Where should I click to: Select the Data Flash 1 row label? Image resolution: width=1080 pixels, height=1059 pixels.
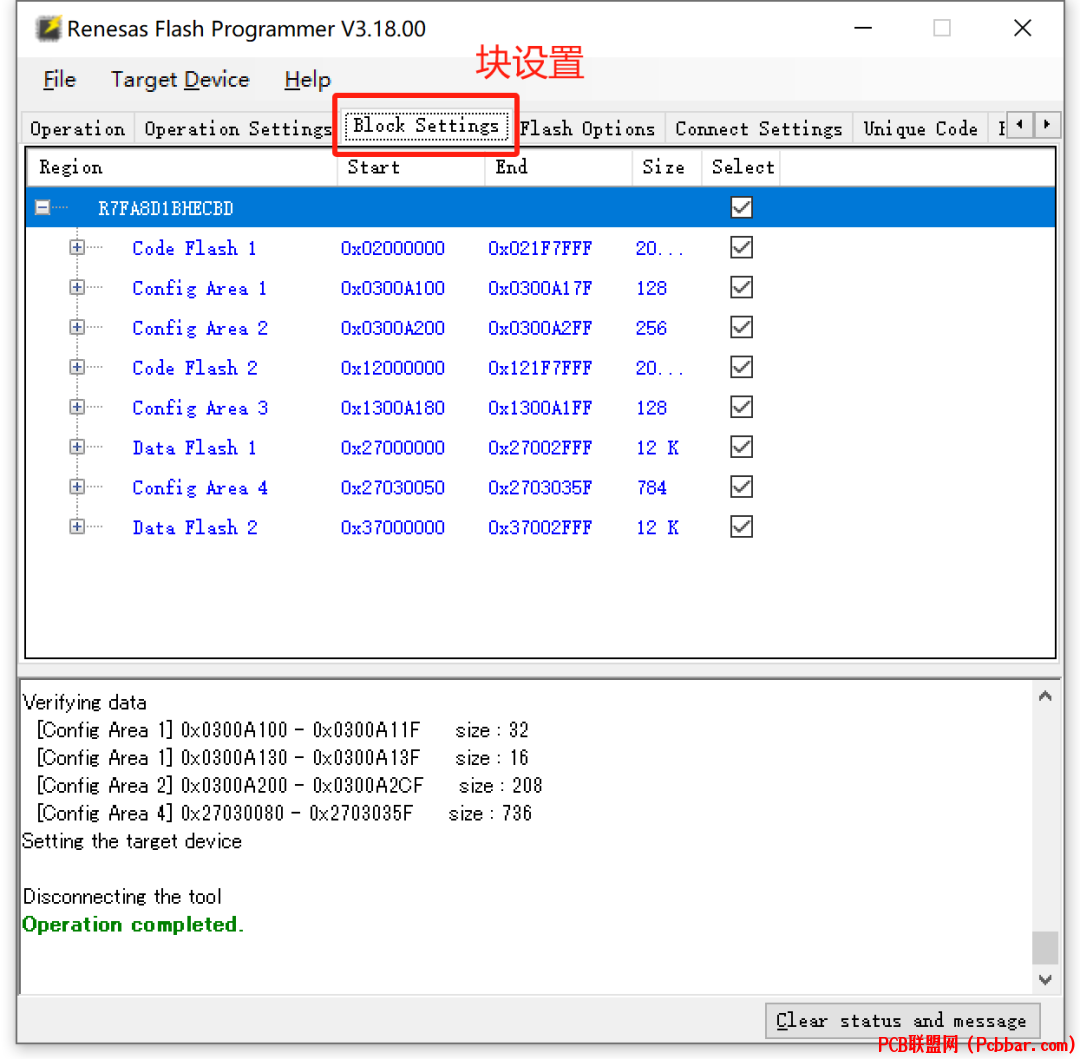click(194, 448)
